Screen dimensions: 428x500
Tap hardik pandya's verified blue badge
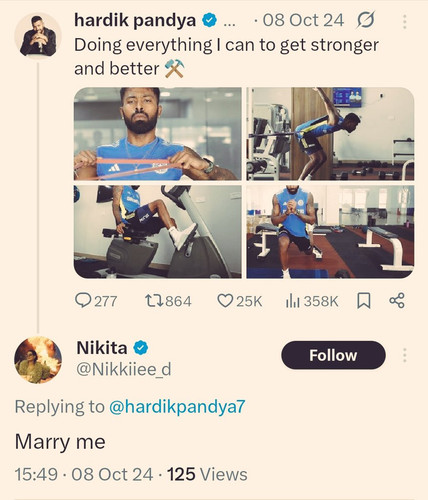click(x=209, y=21)
